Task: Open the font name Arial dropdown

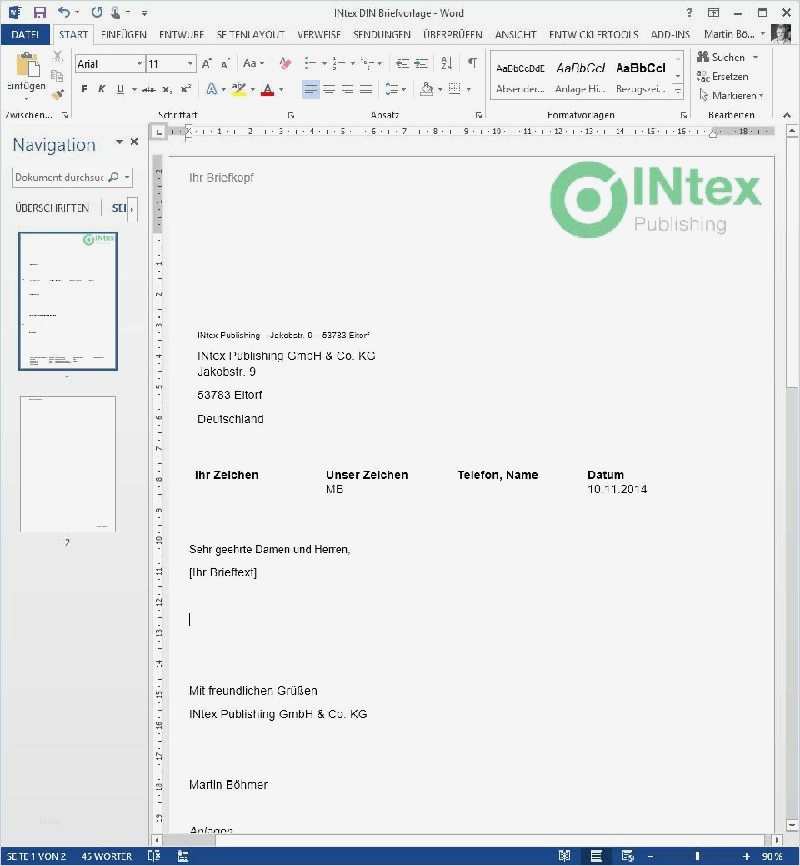Action: click(139, 64)
